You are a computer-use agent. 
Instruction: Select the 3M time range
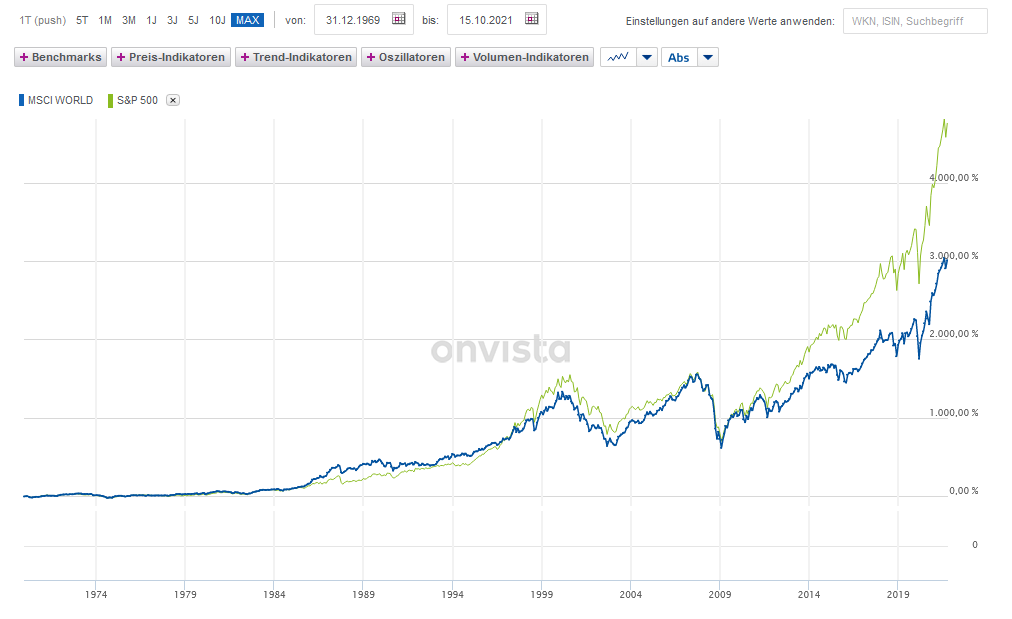click(129, 20)
